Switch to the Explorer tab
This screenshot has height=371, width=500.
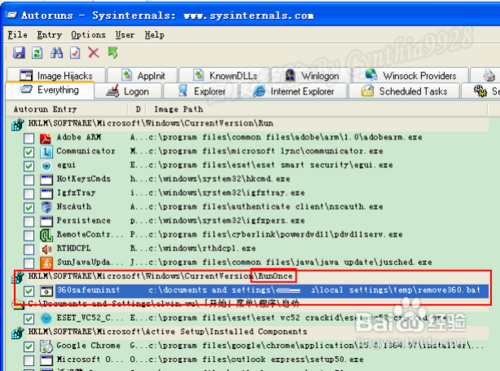(x=202, y=91)
